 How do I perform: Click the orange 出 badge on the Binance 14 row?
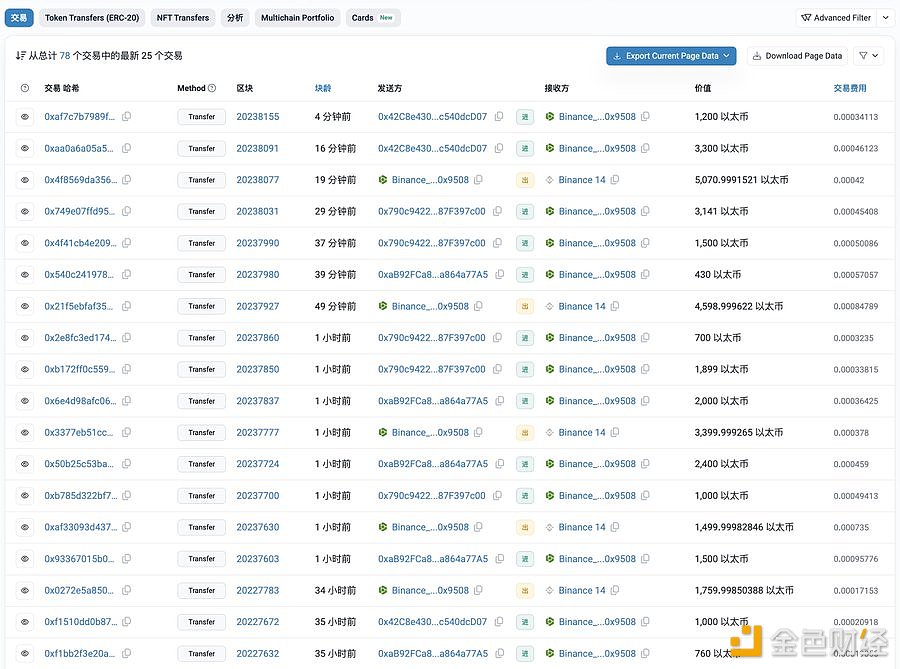coord(525,179)
